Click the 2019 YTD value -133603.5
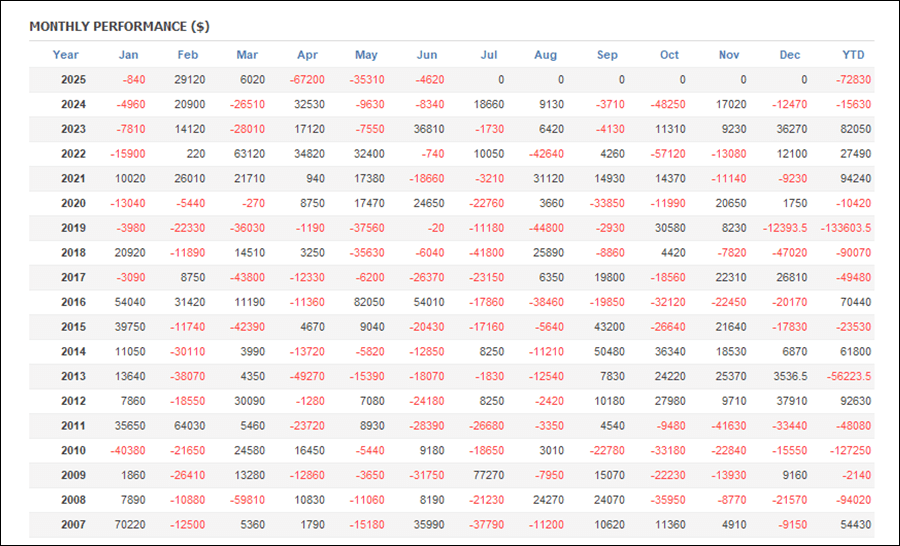900x546 pixels. (846, 228)
